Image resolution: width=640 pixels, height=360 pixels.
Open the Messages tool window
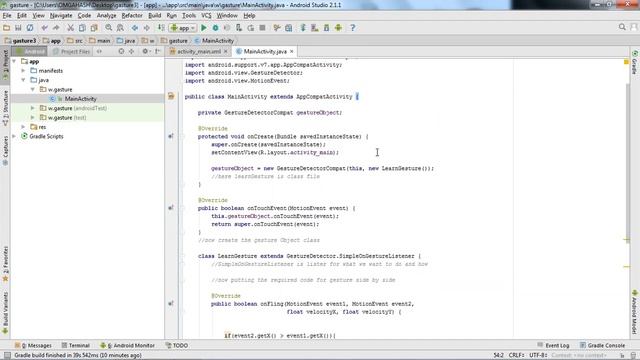(x=33, y=345)
